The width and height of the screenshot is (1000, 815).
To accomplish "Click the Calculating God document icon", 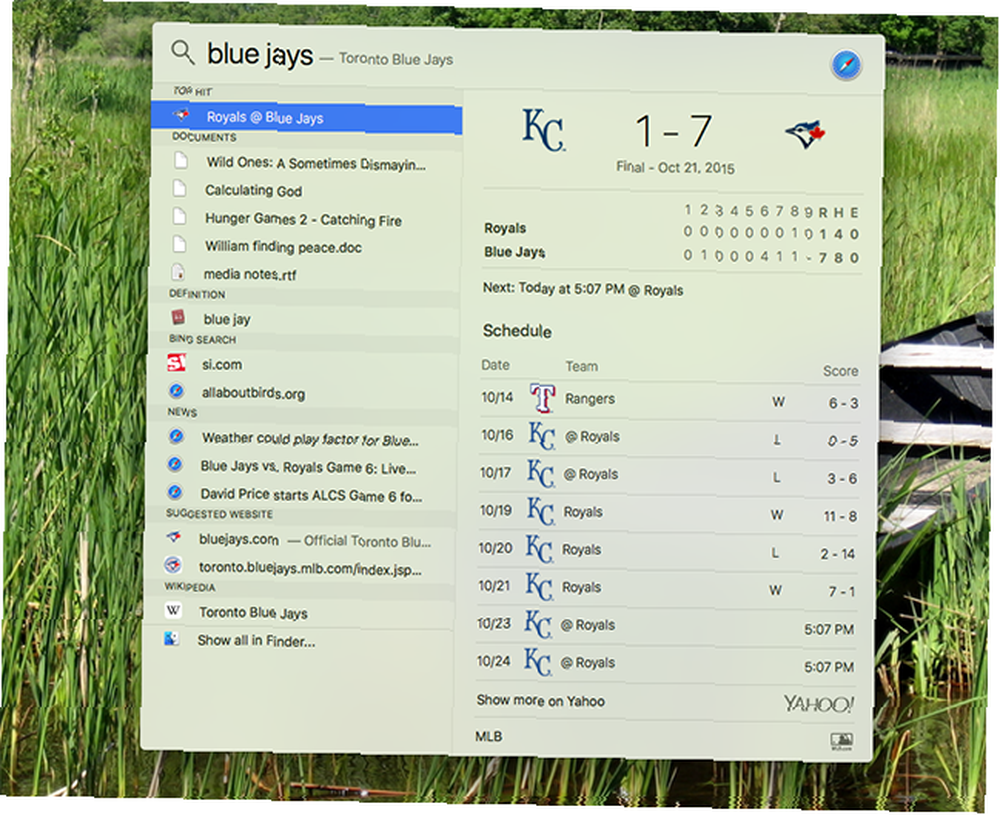I will pyautogui.click(x=180, y=188).
